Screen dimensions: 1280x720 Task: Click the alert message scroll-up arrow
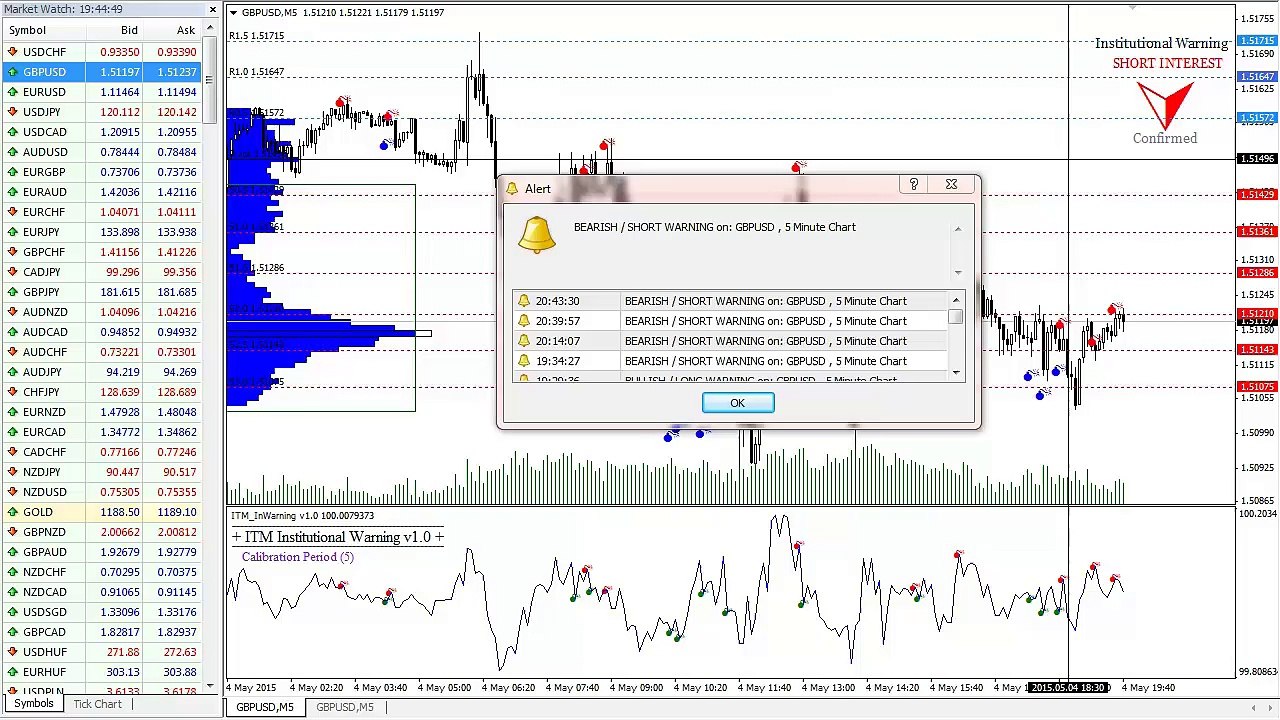point(957,229)
